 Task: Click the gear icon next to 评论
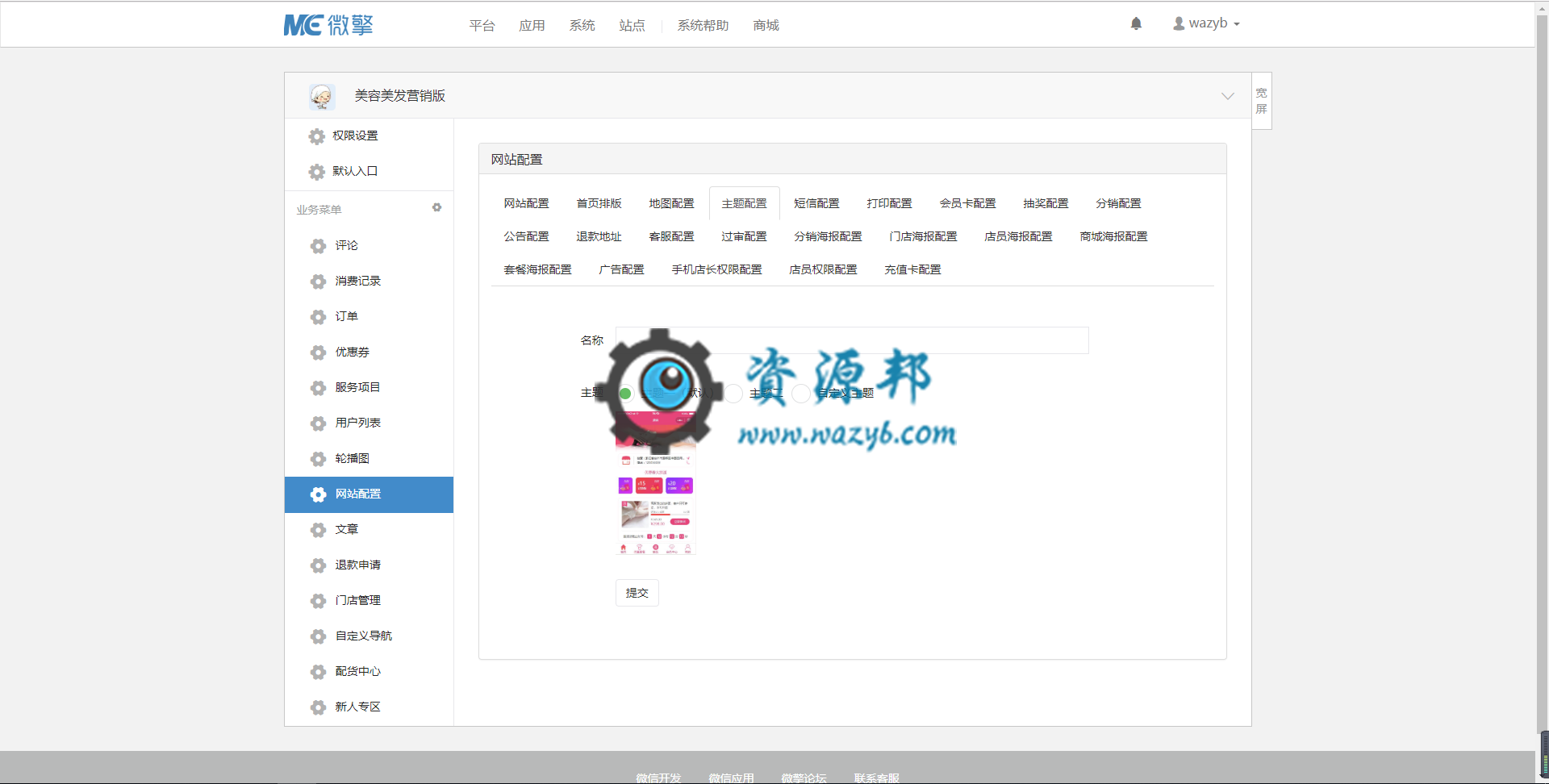click(x=319, y=246)
